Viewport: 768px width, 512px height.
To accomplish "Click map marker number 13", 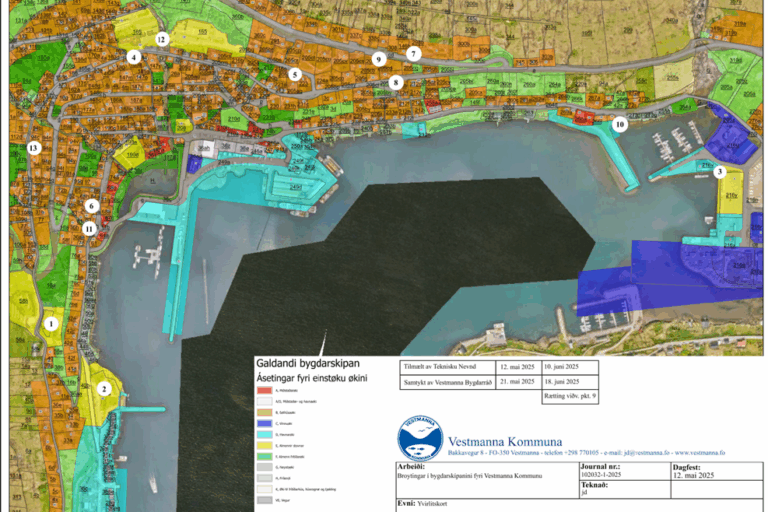I will point(34,148).
